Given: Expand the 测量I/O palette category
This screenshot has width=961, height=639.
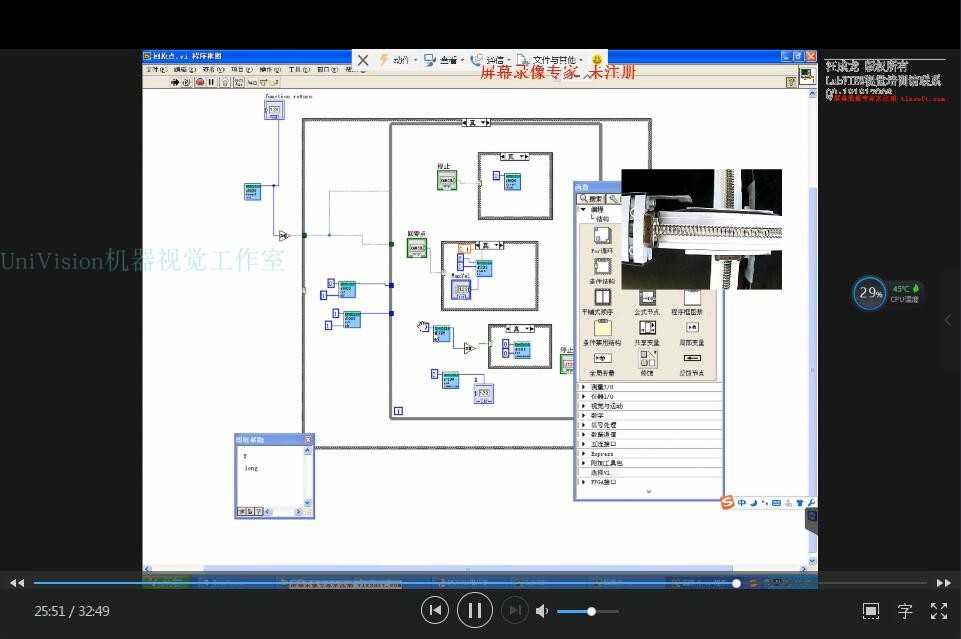Looking at the screenshot, I should (x=583, y=387).
